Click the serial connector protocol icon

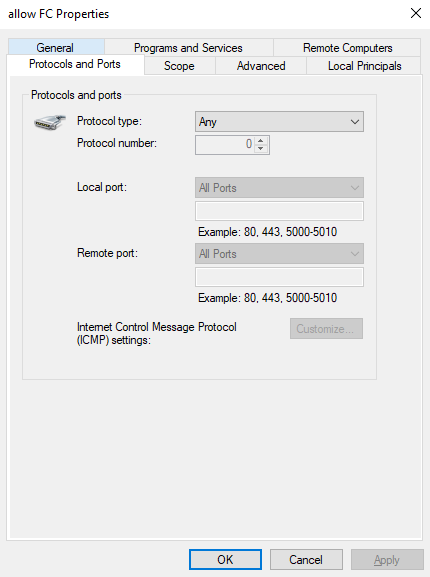pos(50,122)
